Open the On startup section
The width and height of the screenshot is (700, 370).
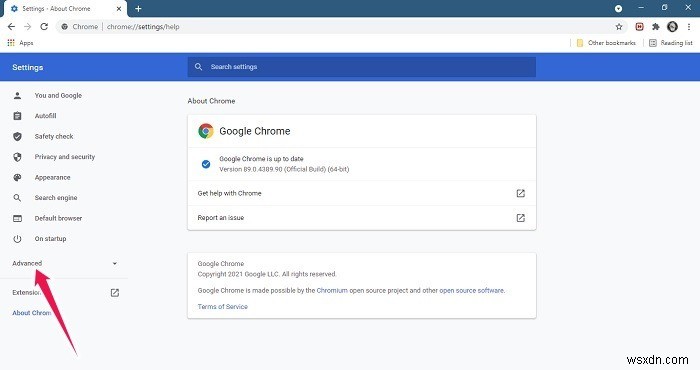(x=50, y=239)
